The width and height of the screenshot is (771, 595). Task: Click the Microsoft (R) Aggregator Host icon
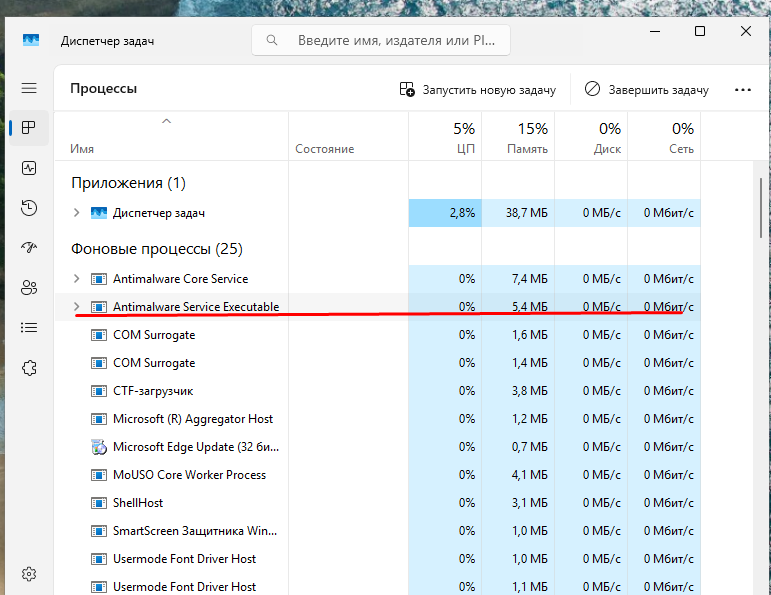(99, 419)
